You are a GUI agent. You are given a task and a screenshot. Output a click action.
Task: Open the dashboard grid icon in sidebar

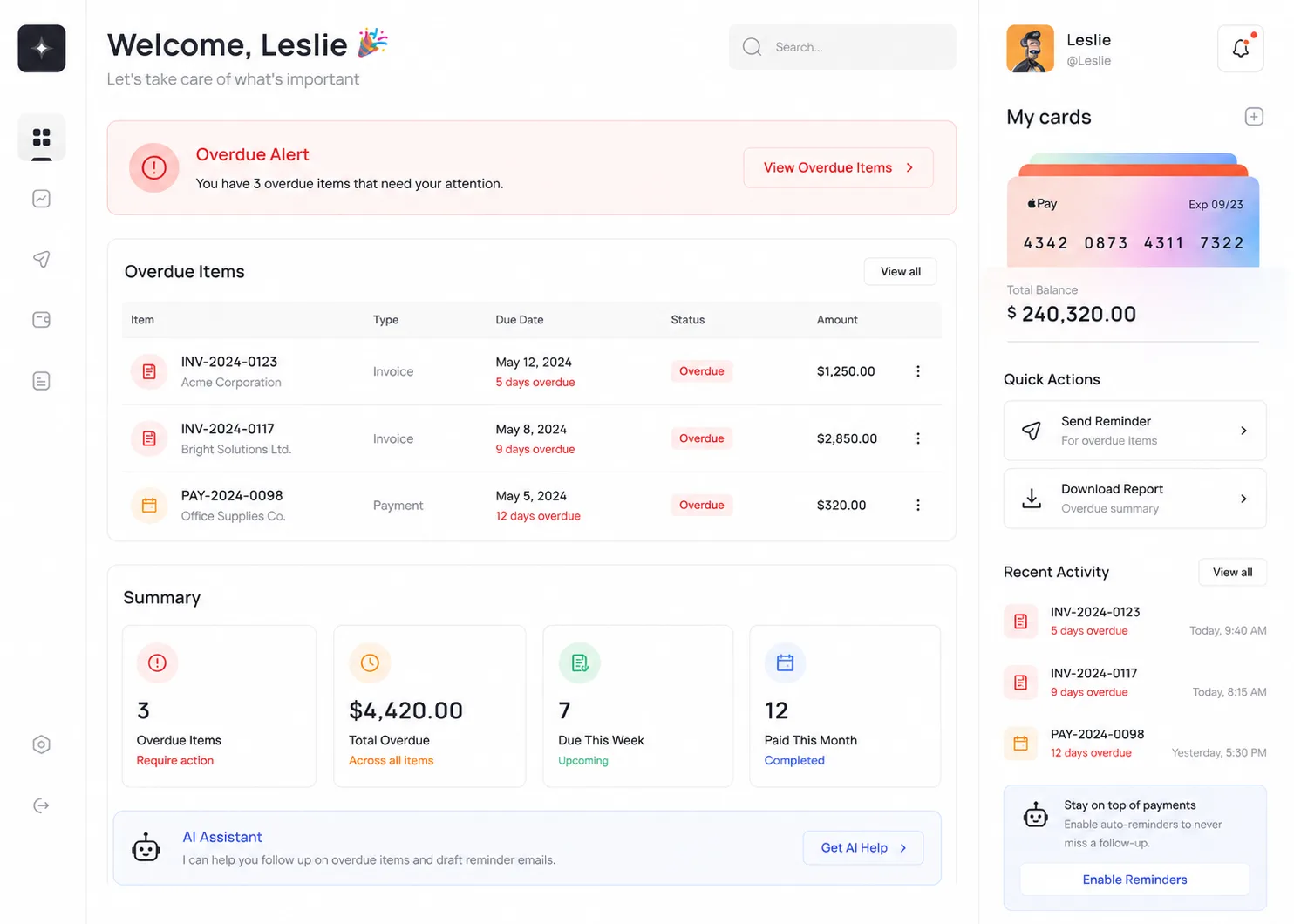(x=41, y=138)
